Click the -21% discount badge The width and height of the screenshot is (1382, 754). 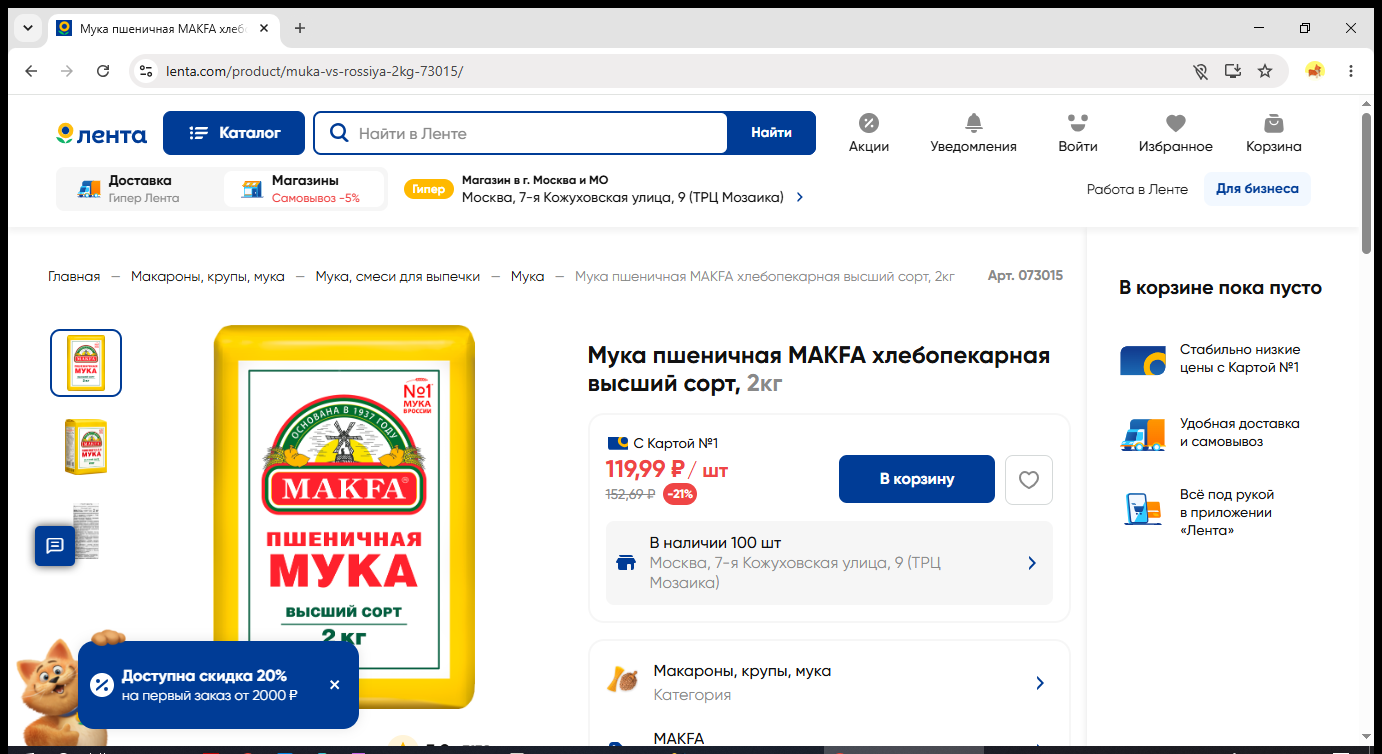point(680,493)
